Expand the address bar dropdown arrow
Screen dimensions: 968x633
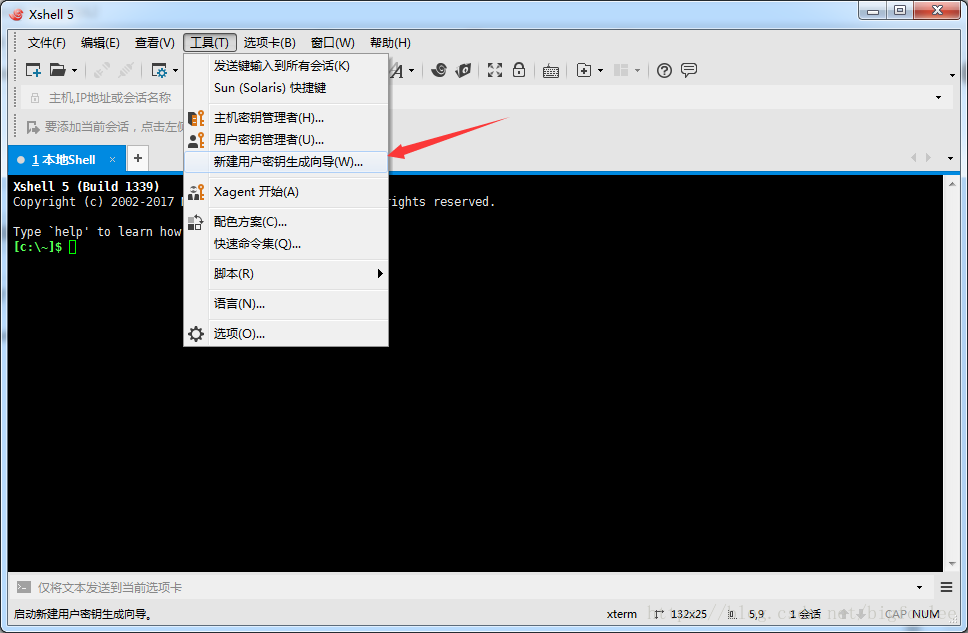click(x=938, y=98)
